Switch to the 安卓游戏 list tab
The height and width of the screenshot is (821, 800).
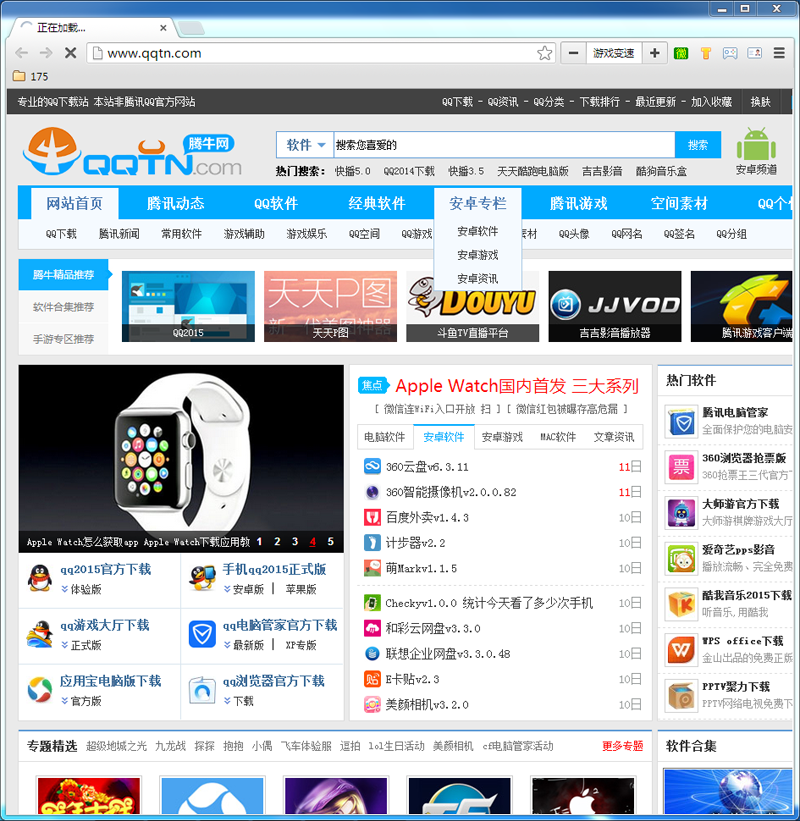(x=502, y=437)
